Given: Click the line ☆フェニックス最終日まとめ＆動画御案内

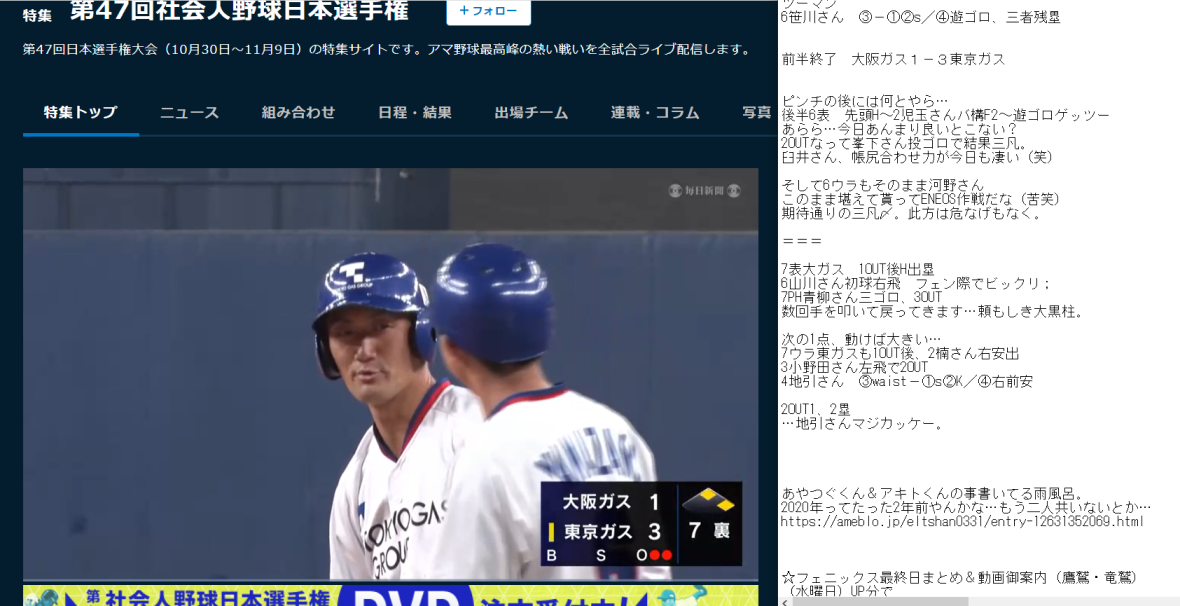Looking at the screenshot, I should (959, 577).
